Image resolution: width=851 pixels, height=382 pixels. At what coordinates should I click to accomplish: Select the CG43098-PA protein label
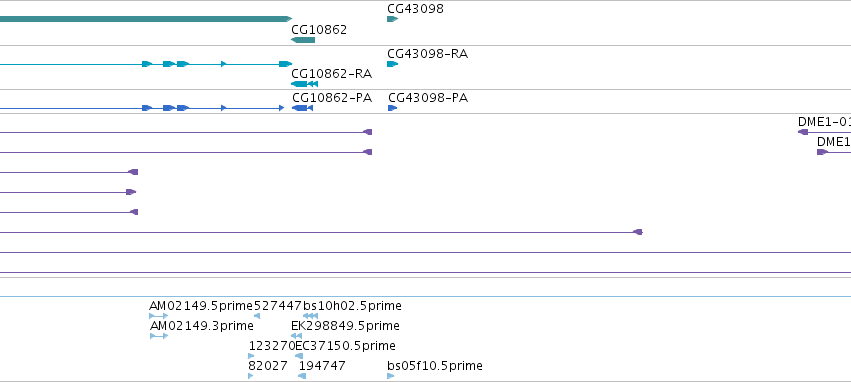[428, 98]
